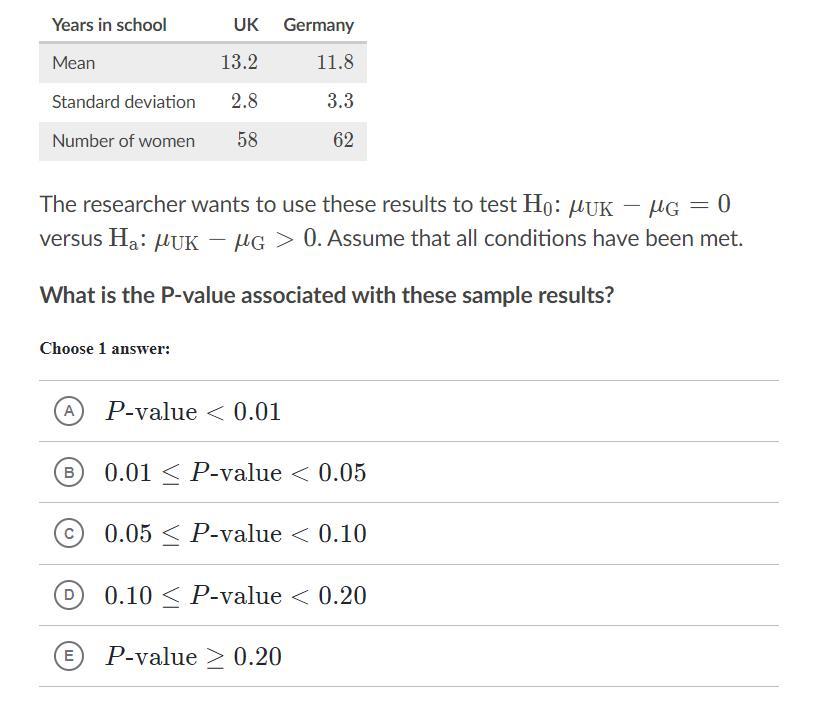Mark answer D radio button
832x709 pixels.
[68, 596]
